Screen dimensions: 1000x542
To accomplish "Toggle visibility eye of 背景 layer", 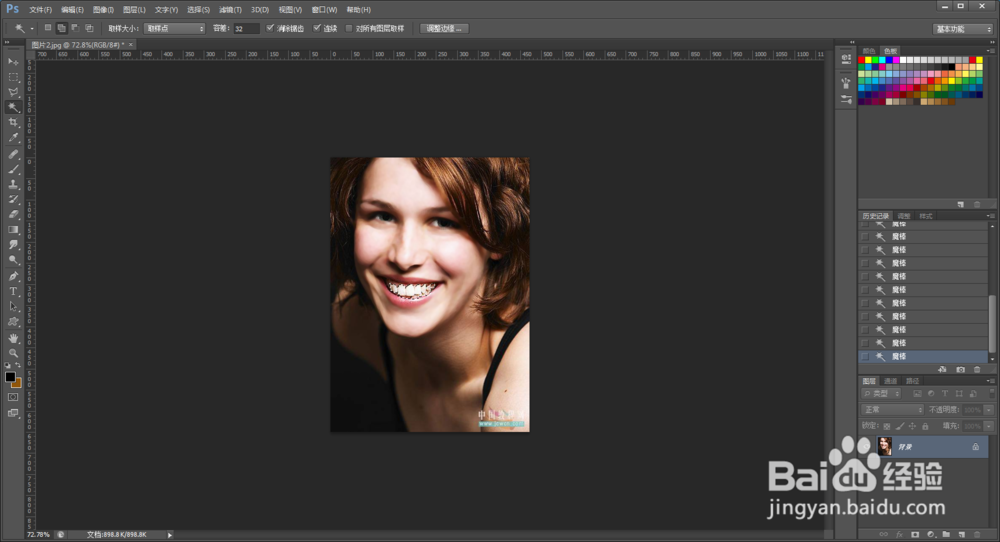I will [x=865, y=447].
